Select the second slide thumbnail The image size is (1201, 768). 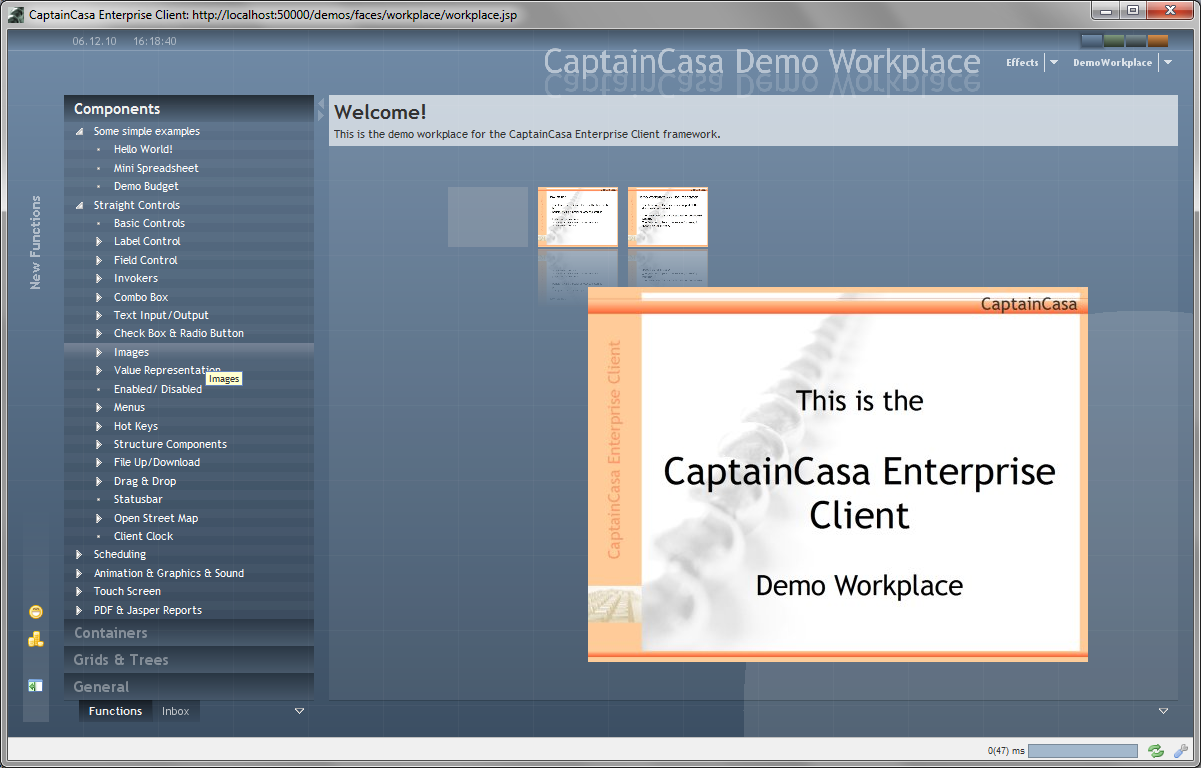pos(578,217)
